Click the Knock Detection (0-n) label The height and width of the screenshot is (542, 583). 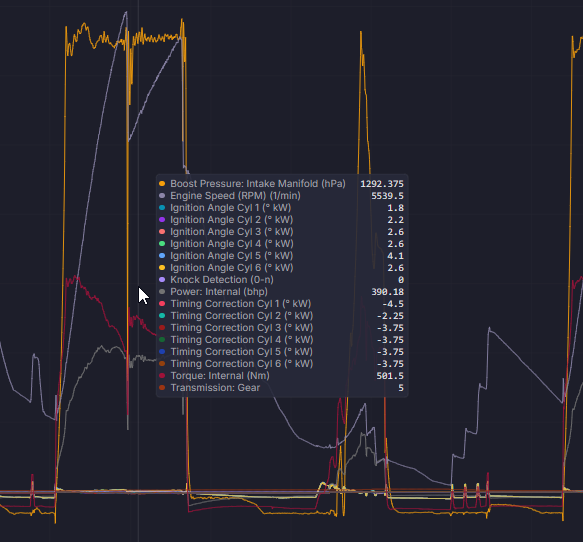[x=222, y=280]
